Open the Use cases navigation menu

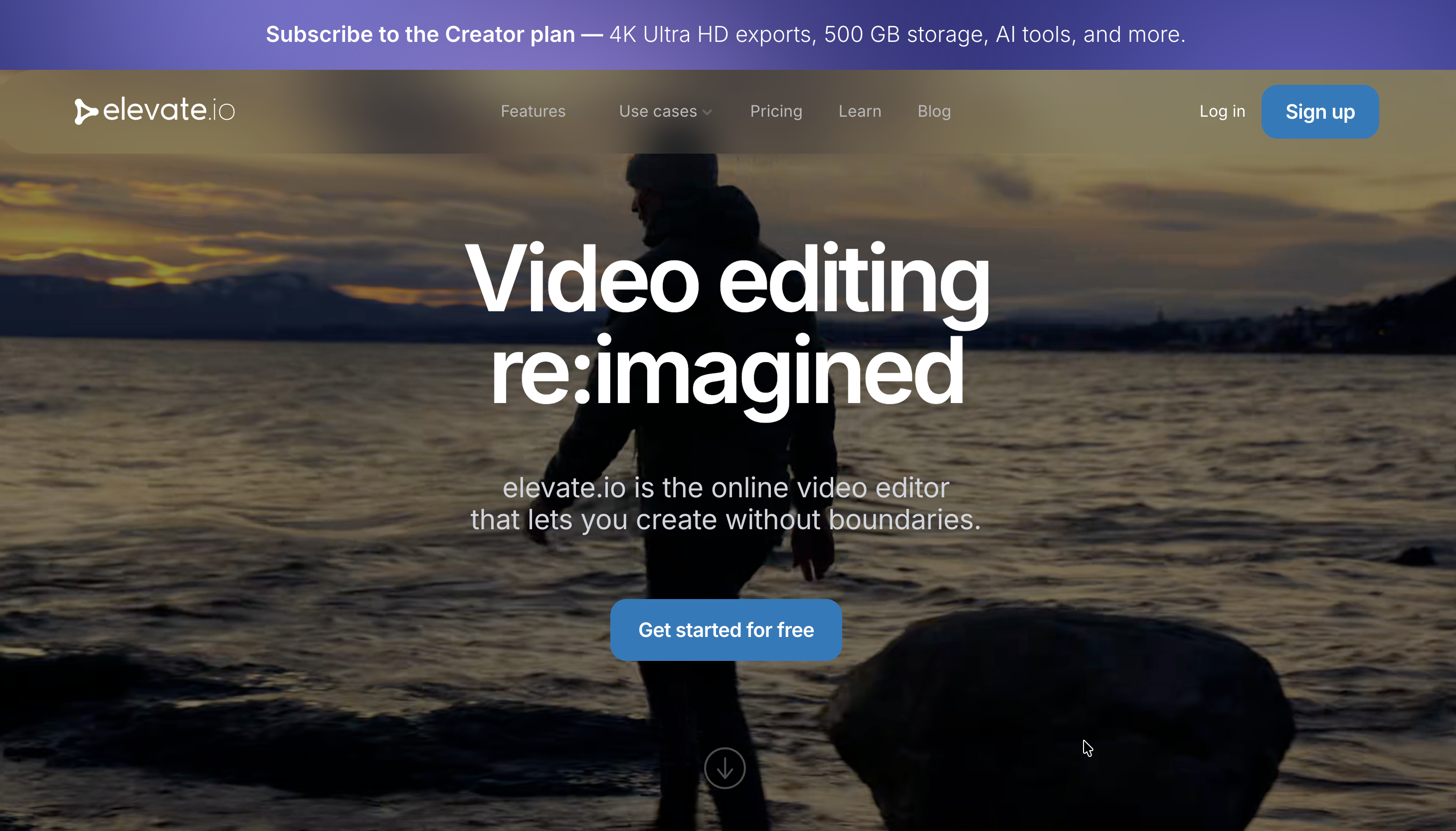point(658,111)
